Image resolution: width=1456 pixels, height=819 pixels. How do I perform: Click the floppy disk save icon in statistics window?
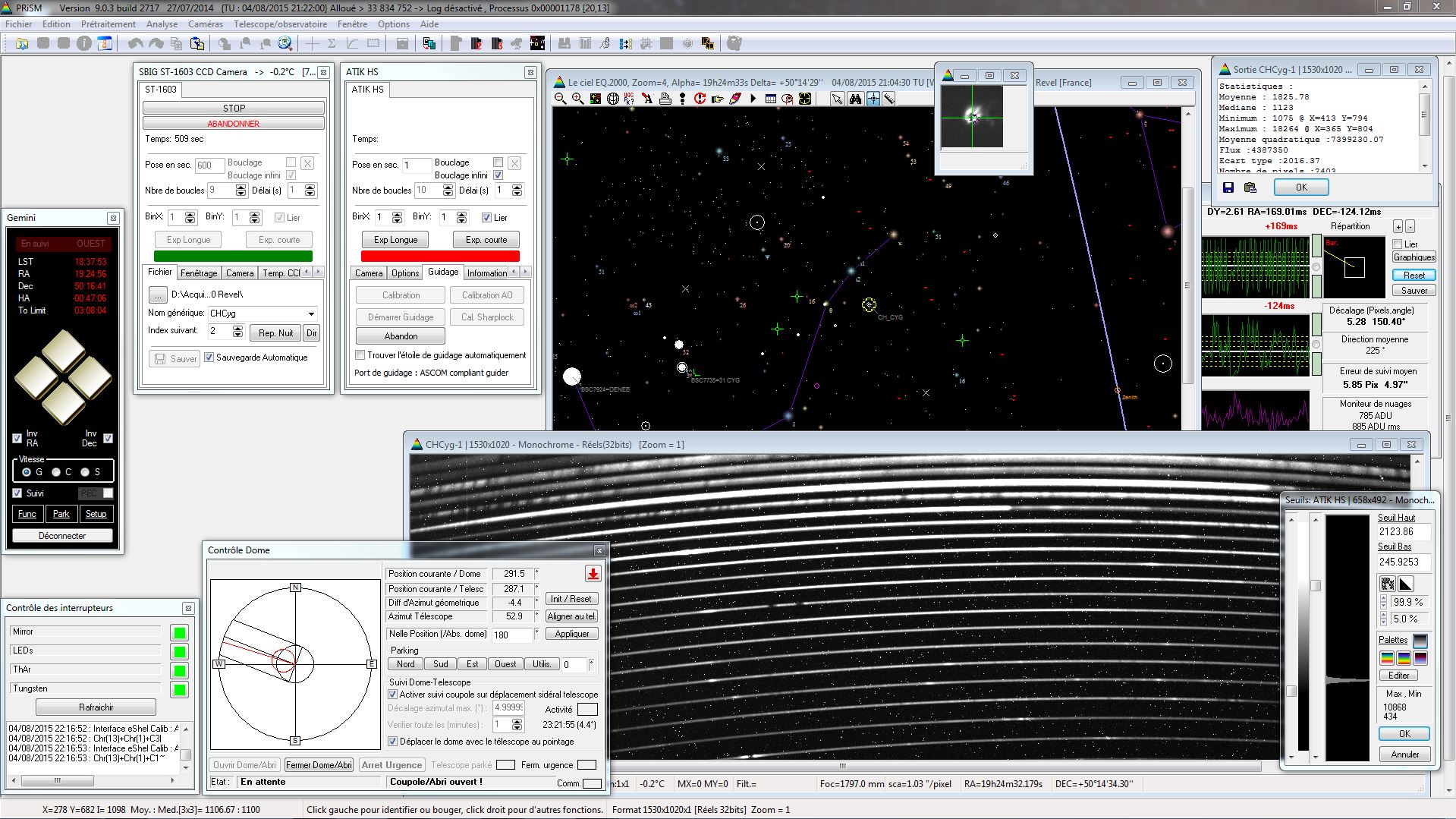(x=1228, y=187)
